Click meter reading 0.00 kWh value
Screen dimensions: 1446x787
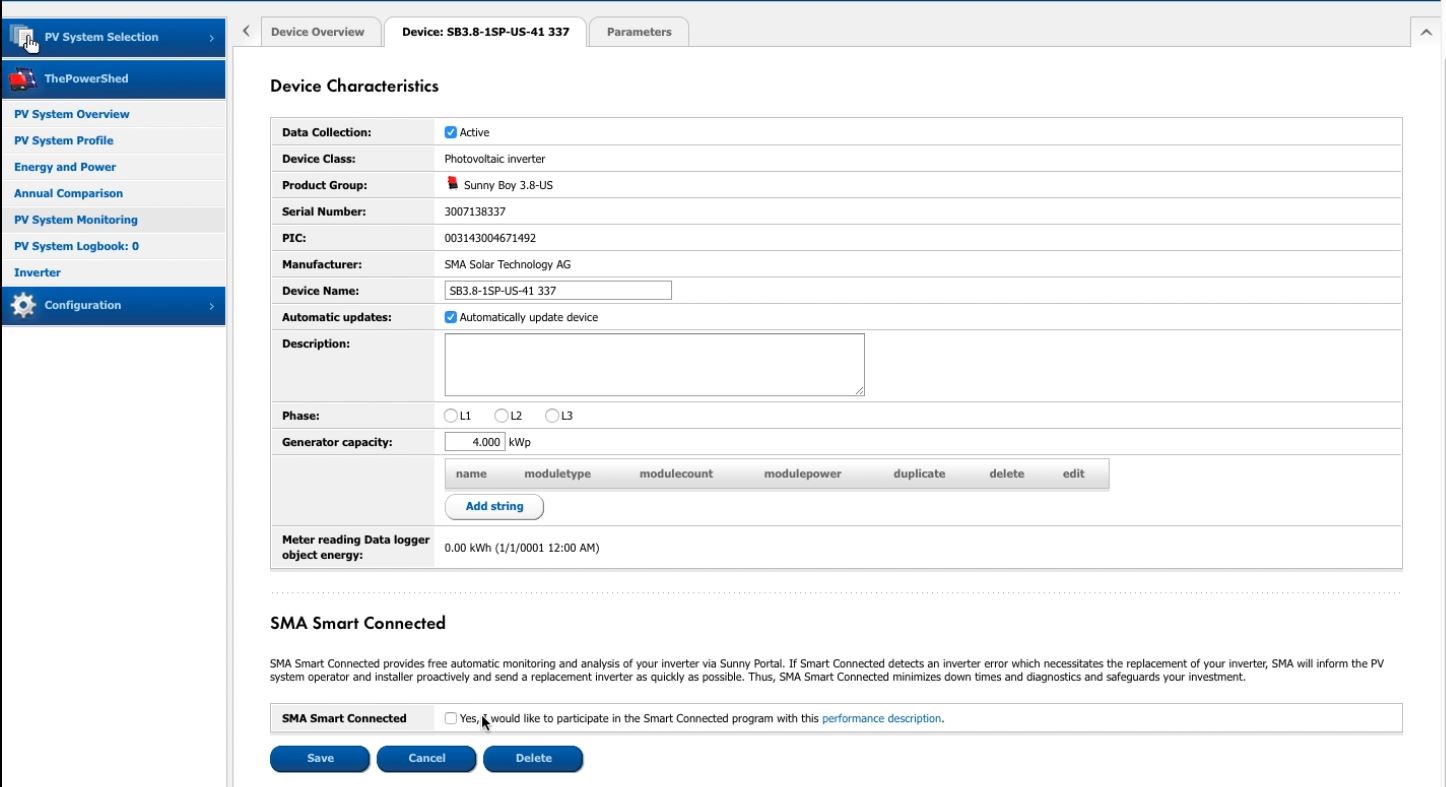point(521,548)
